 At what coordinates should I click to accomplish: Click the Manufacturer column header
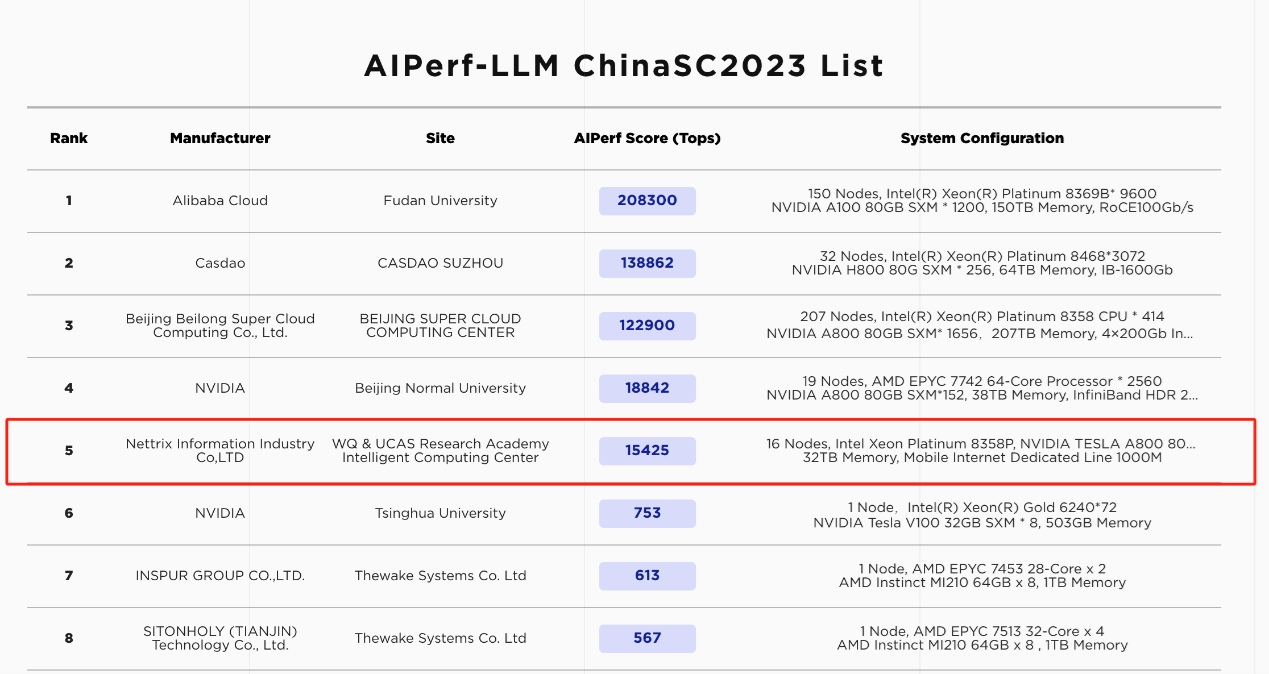click(x=220, y=139)
